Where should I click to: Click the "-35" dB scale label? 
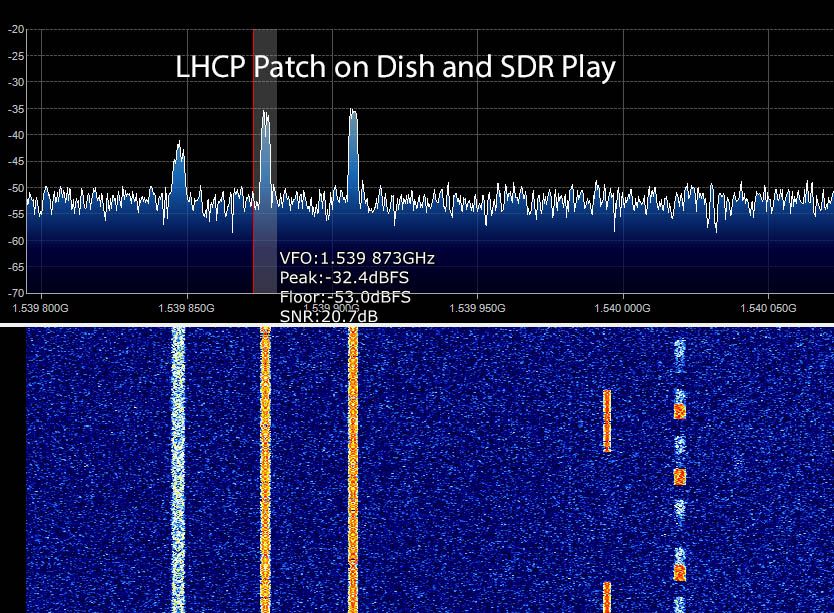click(16, 109)
